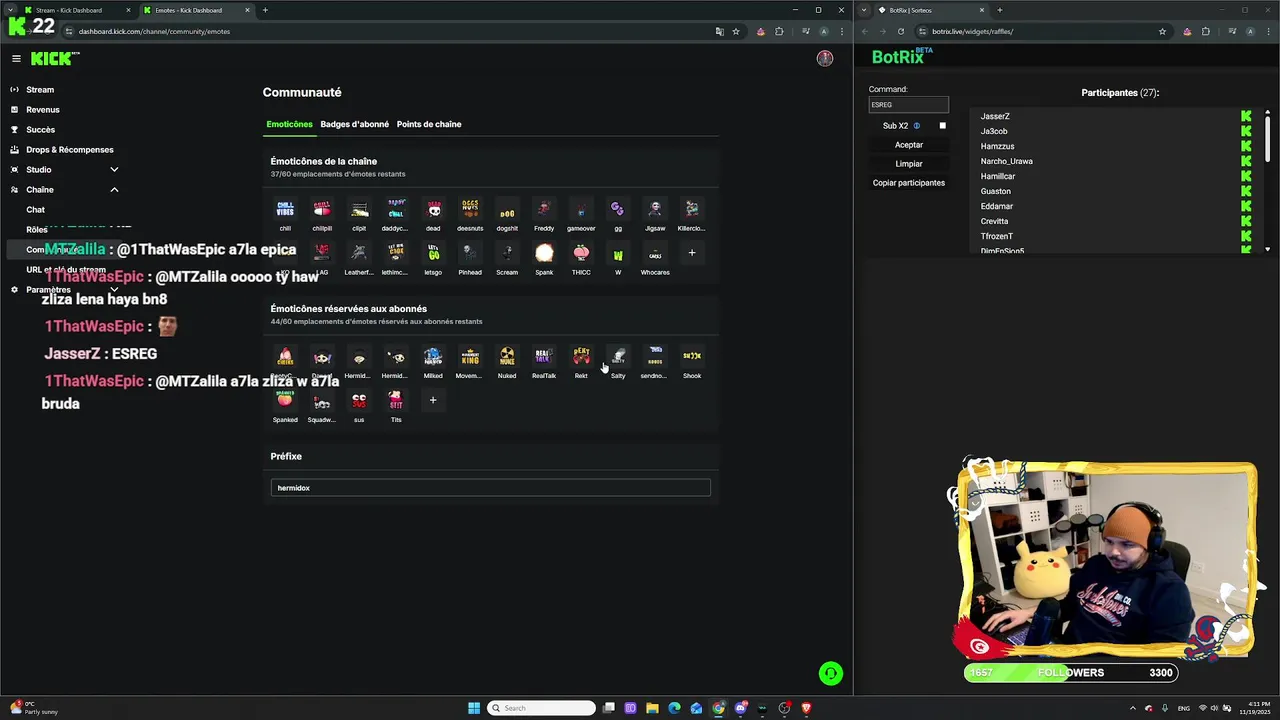Open the Whocares emote
The image size is (1280, 720).
tap(655, 253)
